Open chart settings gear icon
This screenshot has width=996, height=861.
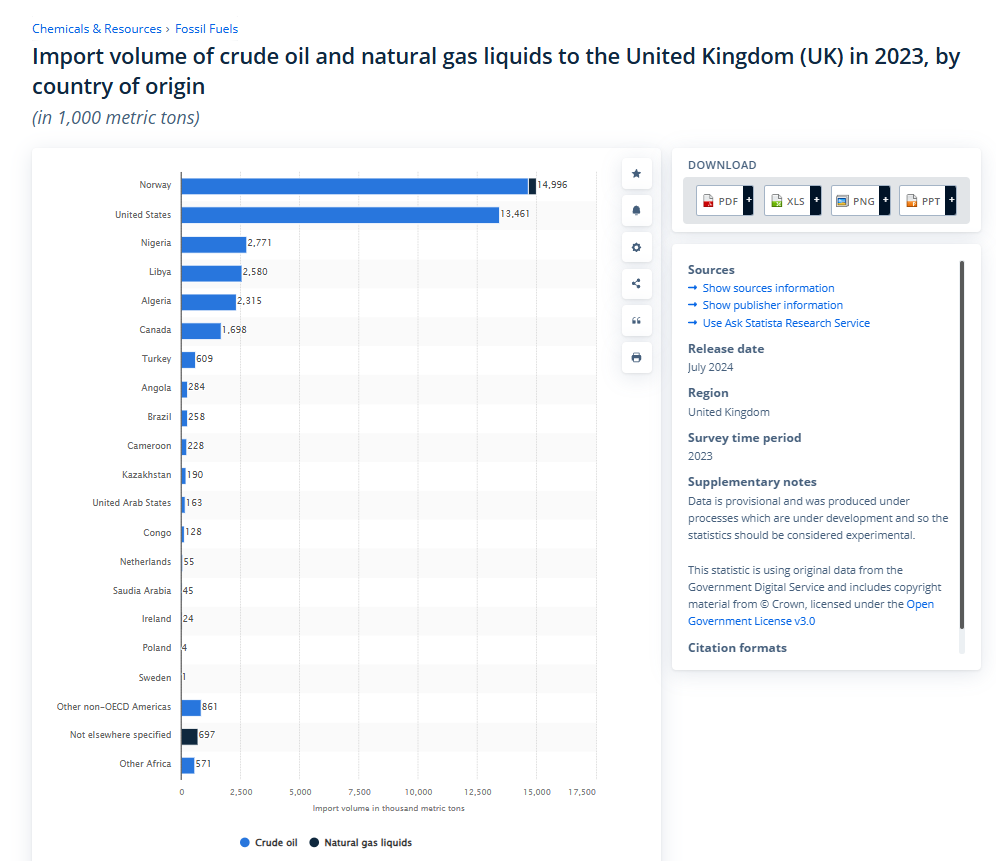636,247
